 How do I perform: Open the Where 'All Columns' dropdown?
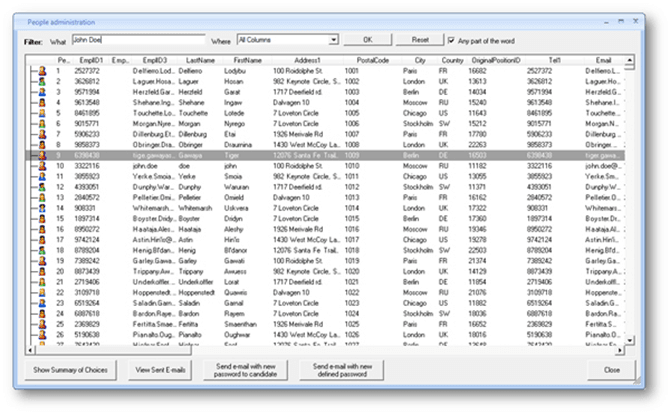pyautogui.click(x=333, y=40)
